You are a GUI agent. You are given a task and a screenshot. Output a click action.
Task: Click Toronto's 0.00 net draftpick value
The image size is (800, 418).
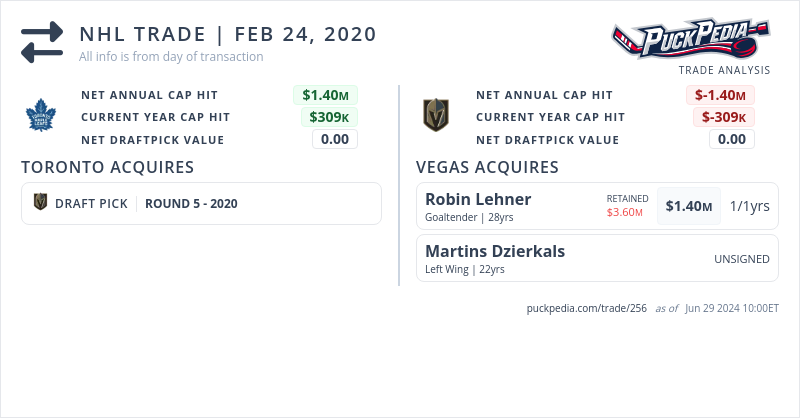pos(334,139)
